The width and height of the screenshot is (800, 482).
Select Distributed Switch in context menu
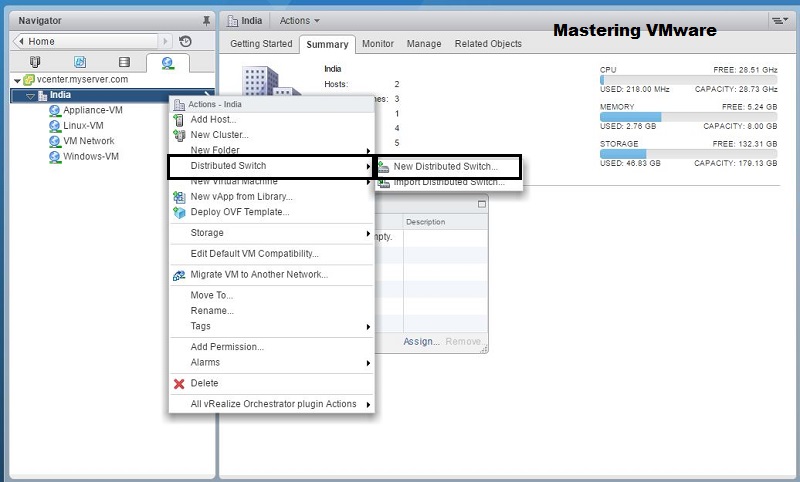coord(271,166)
